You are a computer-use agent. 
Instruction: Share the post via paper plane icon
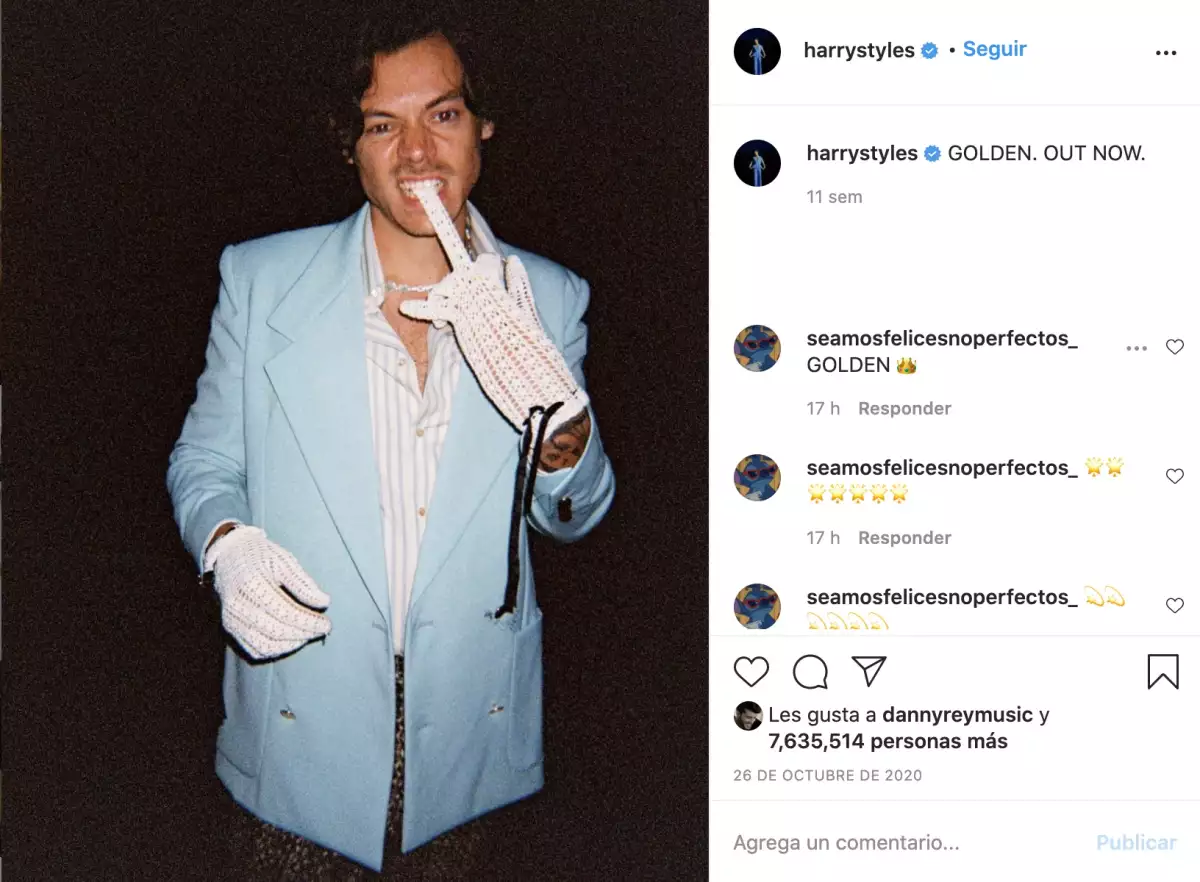pos(869,671)
